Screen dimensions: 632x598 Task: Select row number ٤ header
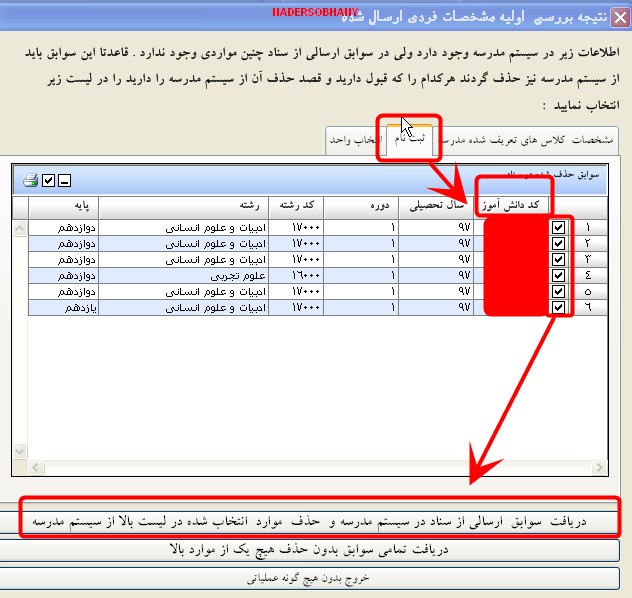pyautogui.click(x=588, y=275)
